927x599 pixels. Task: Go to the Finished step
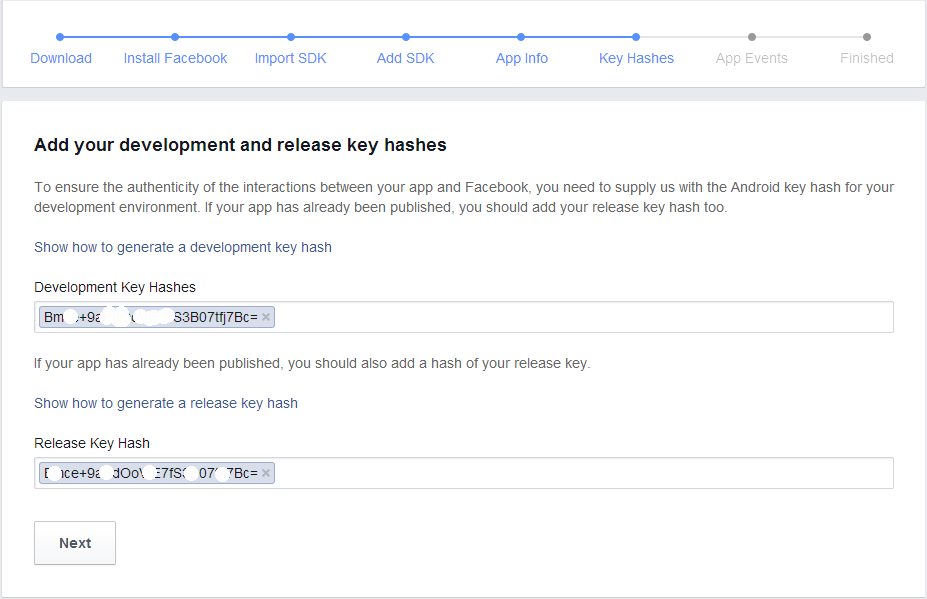867,58
